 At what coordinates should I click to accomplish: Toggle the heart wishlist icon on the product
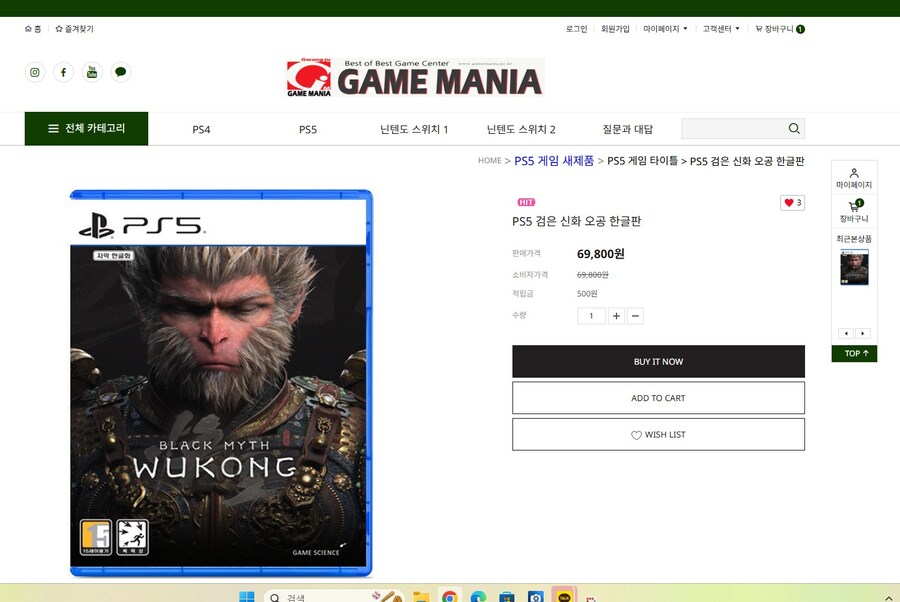click(x=789, y=201)
